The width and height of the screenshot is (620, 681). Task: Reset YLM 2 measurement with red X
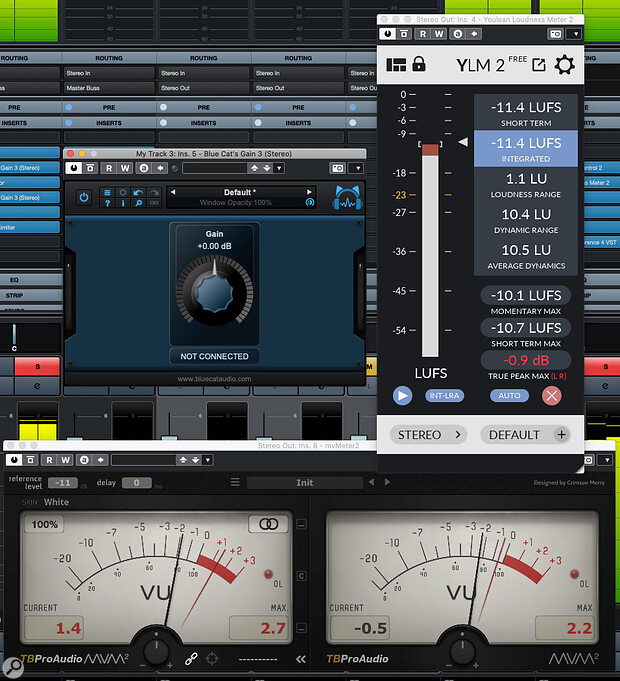pyautogui.click(x=551, y=396)
